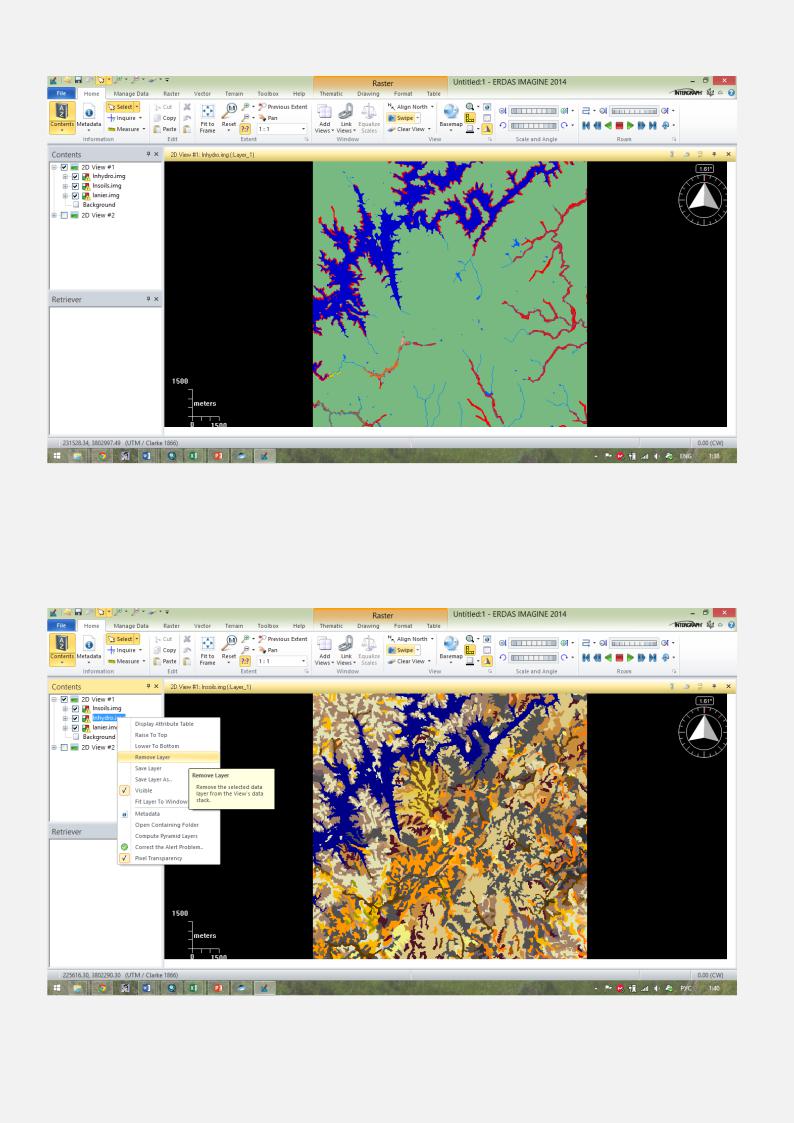Expand lanier.img tree node, upper screenshot
Screen dimensions: 794x1123
pos(65,195)
